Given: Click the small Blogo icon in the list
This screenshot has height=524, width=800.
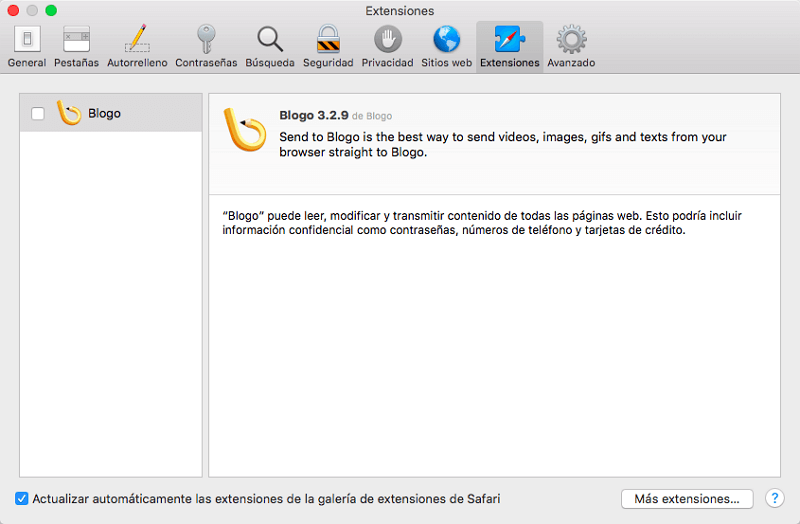Looking at the screenshot, I should tap(69, 113).
